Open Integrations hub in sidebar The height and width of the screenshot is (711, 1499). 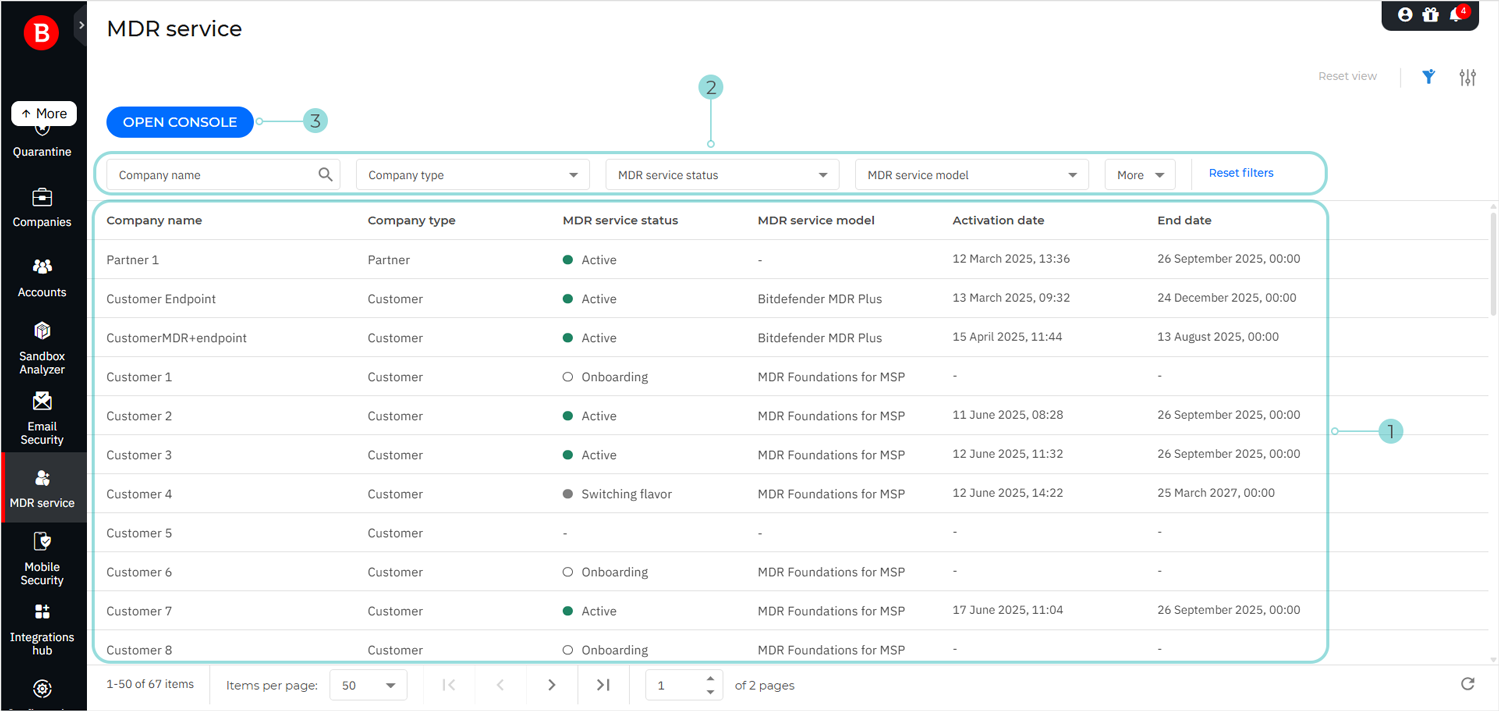(x=42, y=627)
